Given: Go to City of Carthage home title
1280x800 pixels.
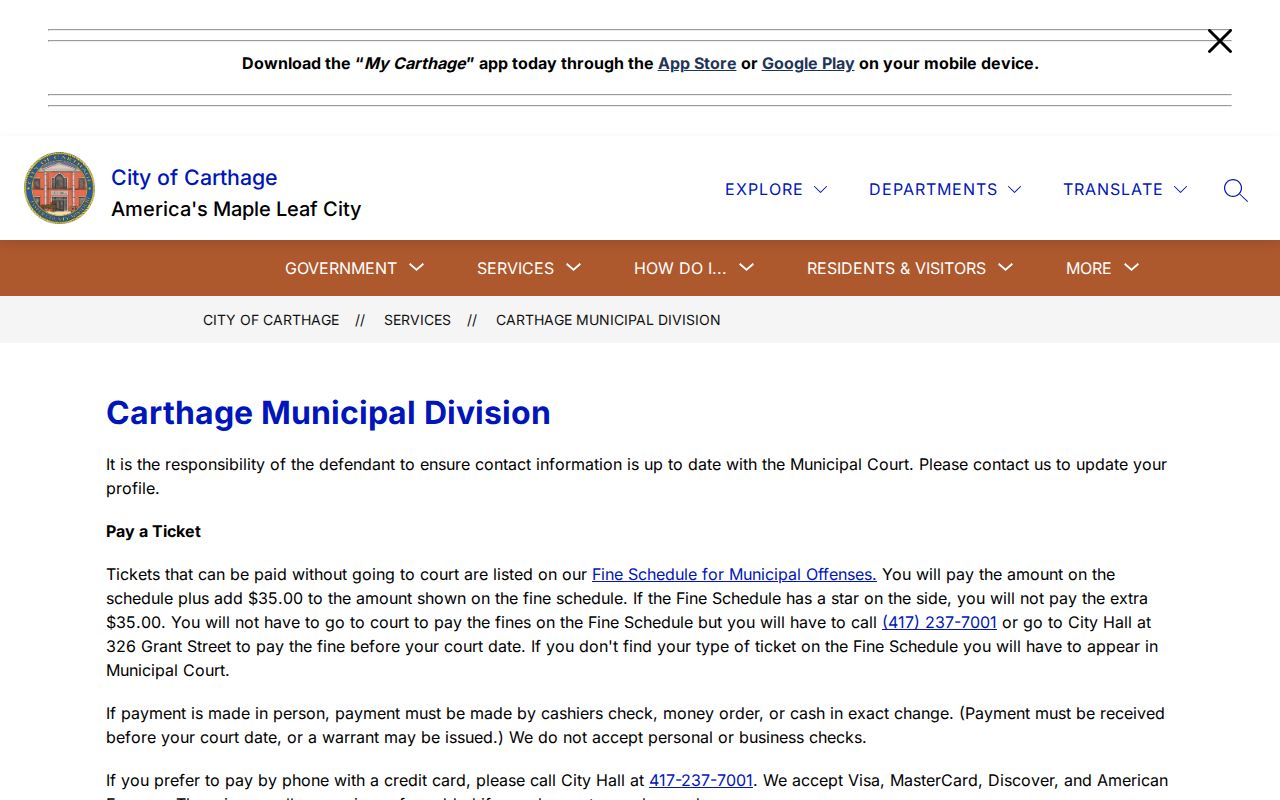Looking at the screenshot, I should 194,177.
